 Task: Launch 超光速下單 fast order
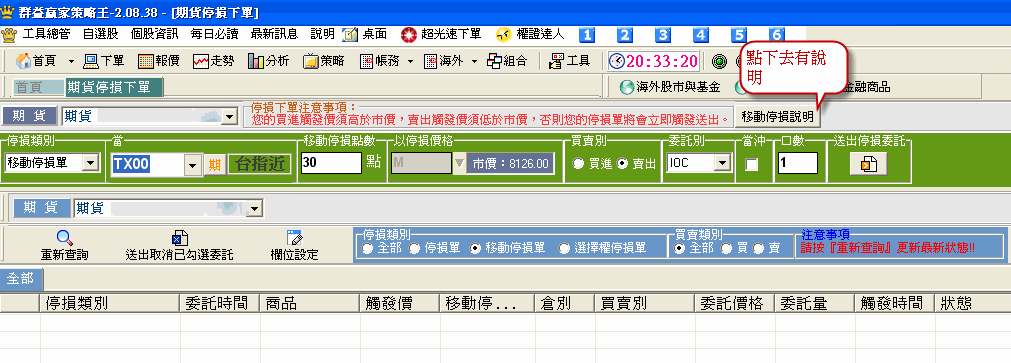(x=441, y=35)
